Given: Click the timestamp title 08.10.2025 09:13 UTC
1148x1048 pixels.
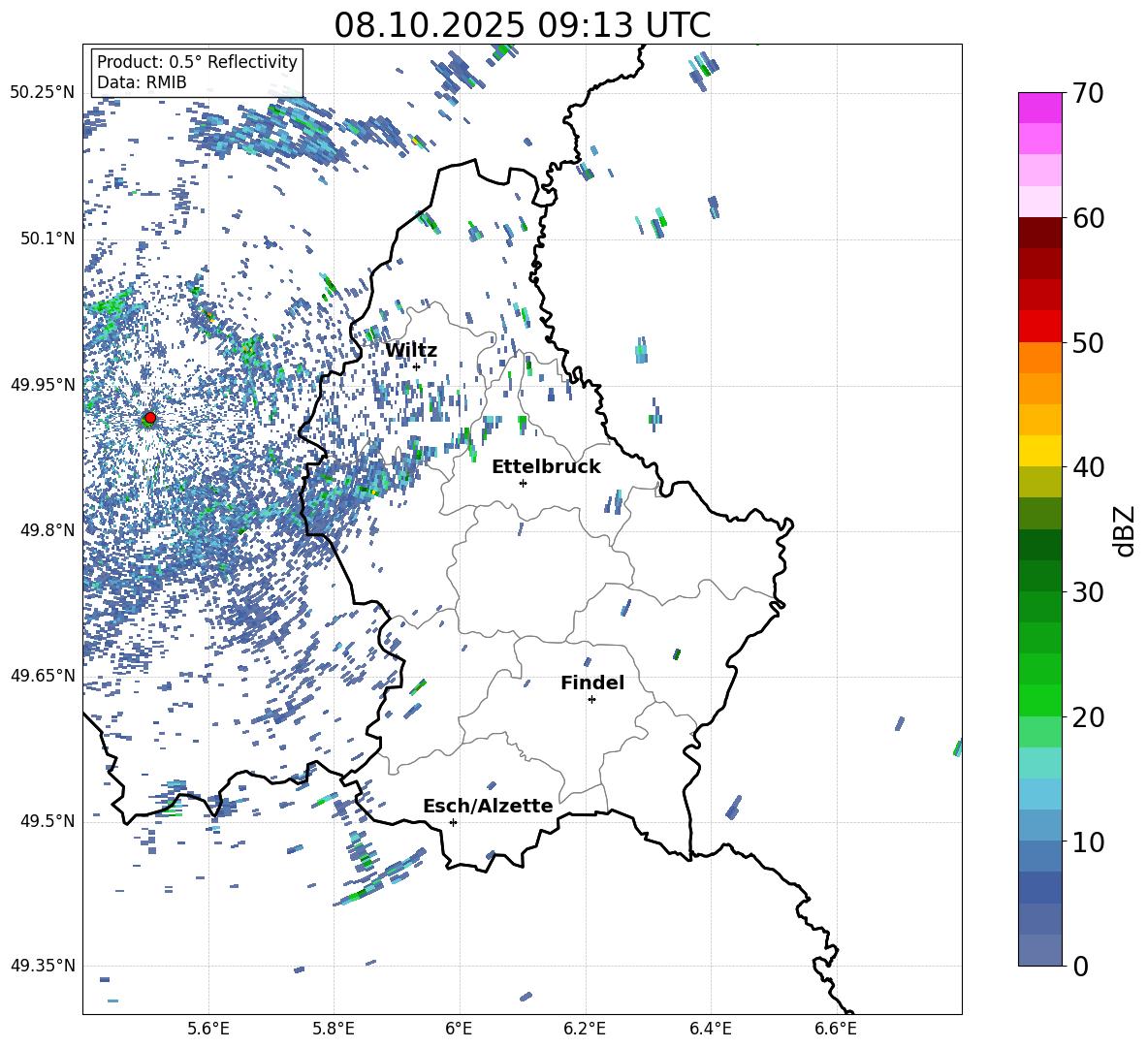Looking at the screenshot, I should (522, 25).
